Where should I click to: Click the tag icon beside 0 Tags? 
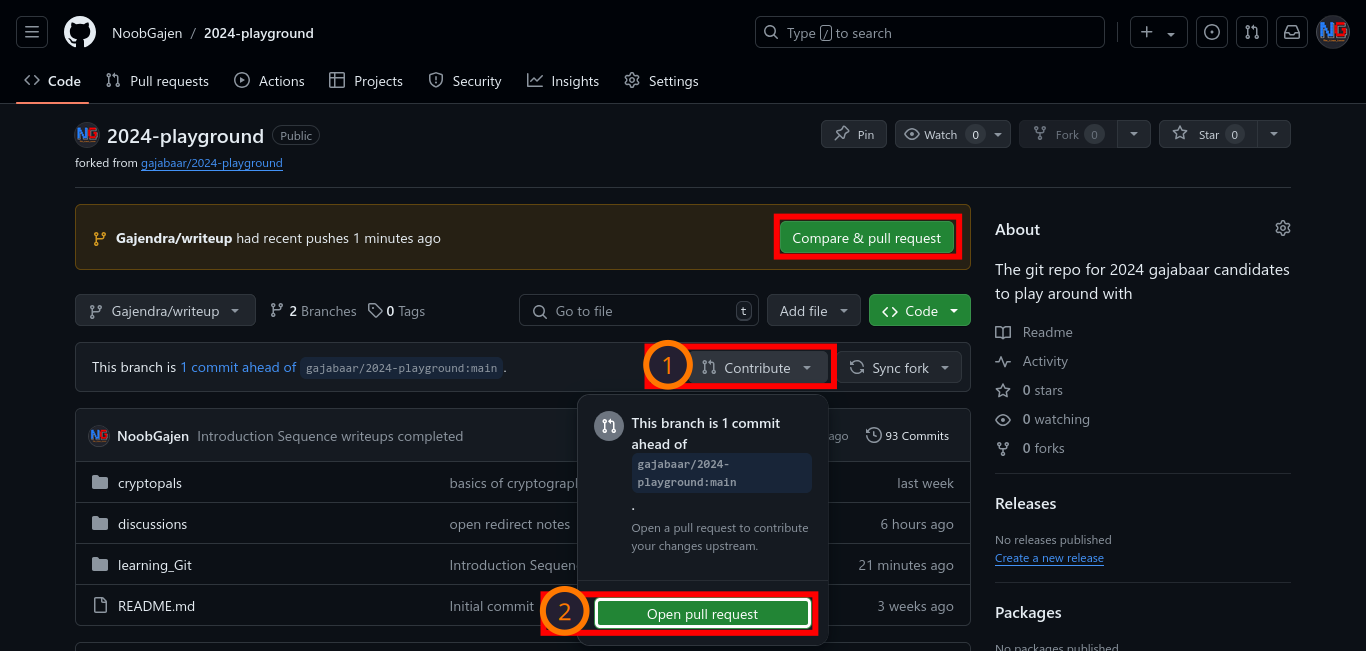375,311
